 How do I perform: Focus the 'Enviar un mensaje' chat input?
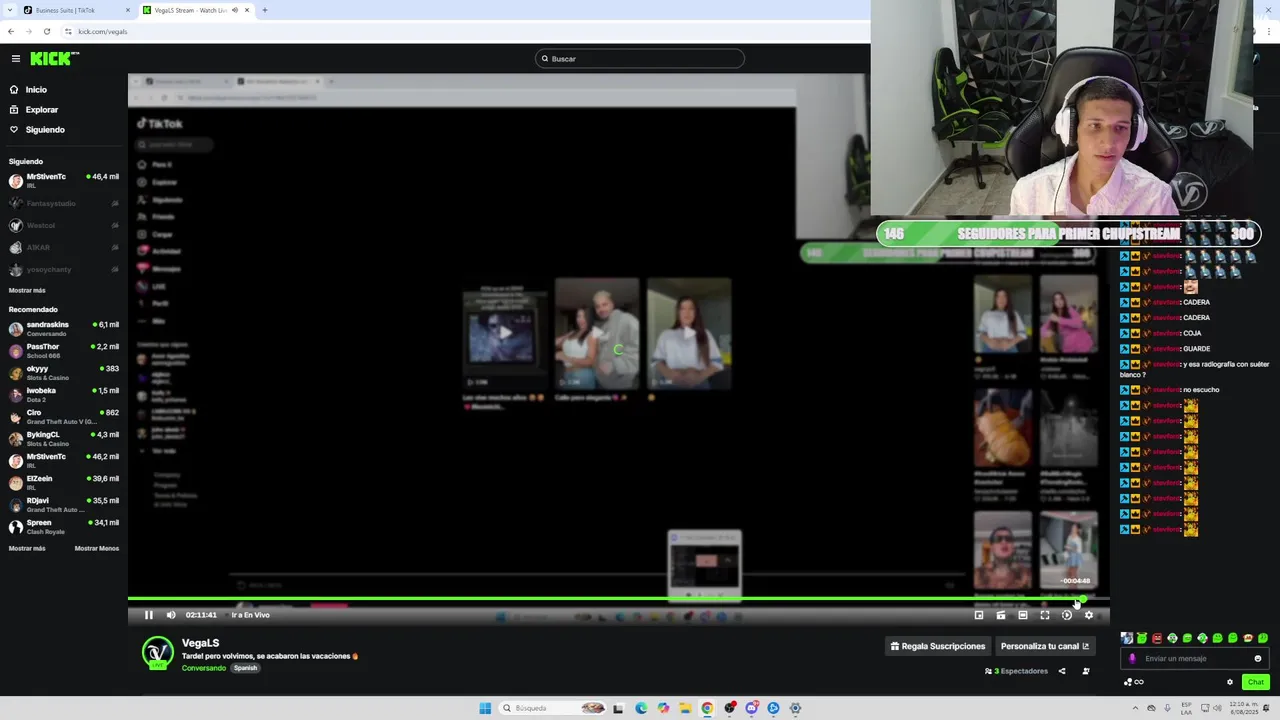pyautogui.click(x=1195, y=659)
